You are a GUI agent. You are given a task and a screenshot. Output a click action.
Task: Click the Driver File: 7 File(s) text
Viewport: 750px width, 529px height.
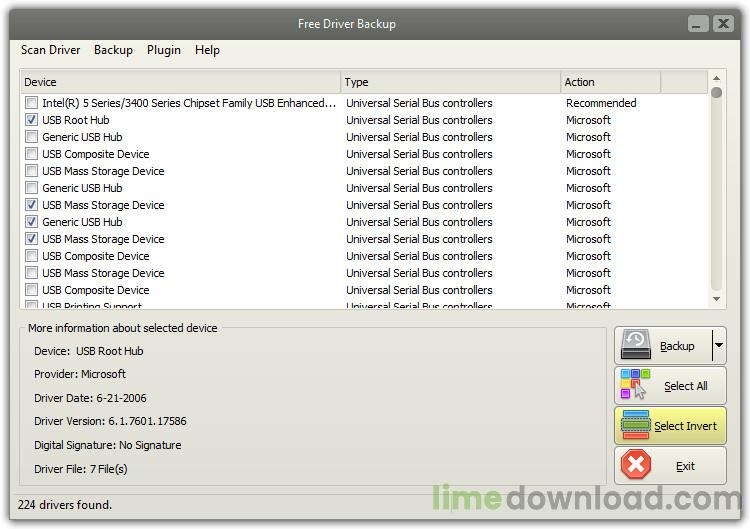81,469
